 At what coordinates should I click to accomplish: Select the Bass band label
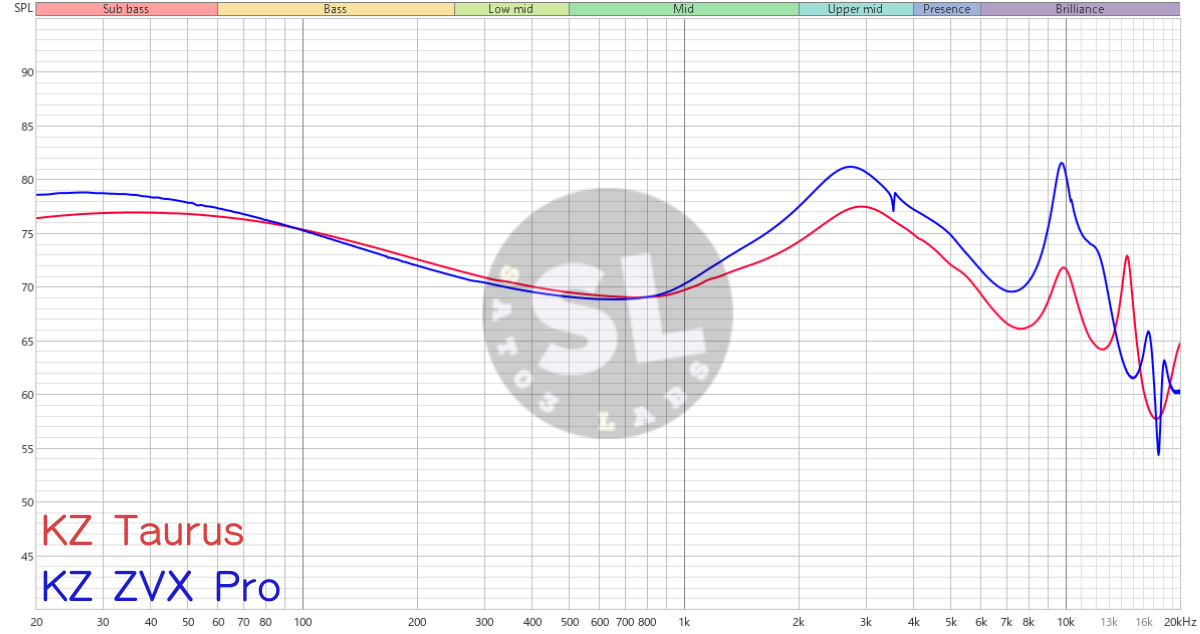(335, 9)
